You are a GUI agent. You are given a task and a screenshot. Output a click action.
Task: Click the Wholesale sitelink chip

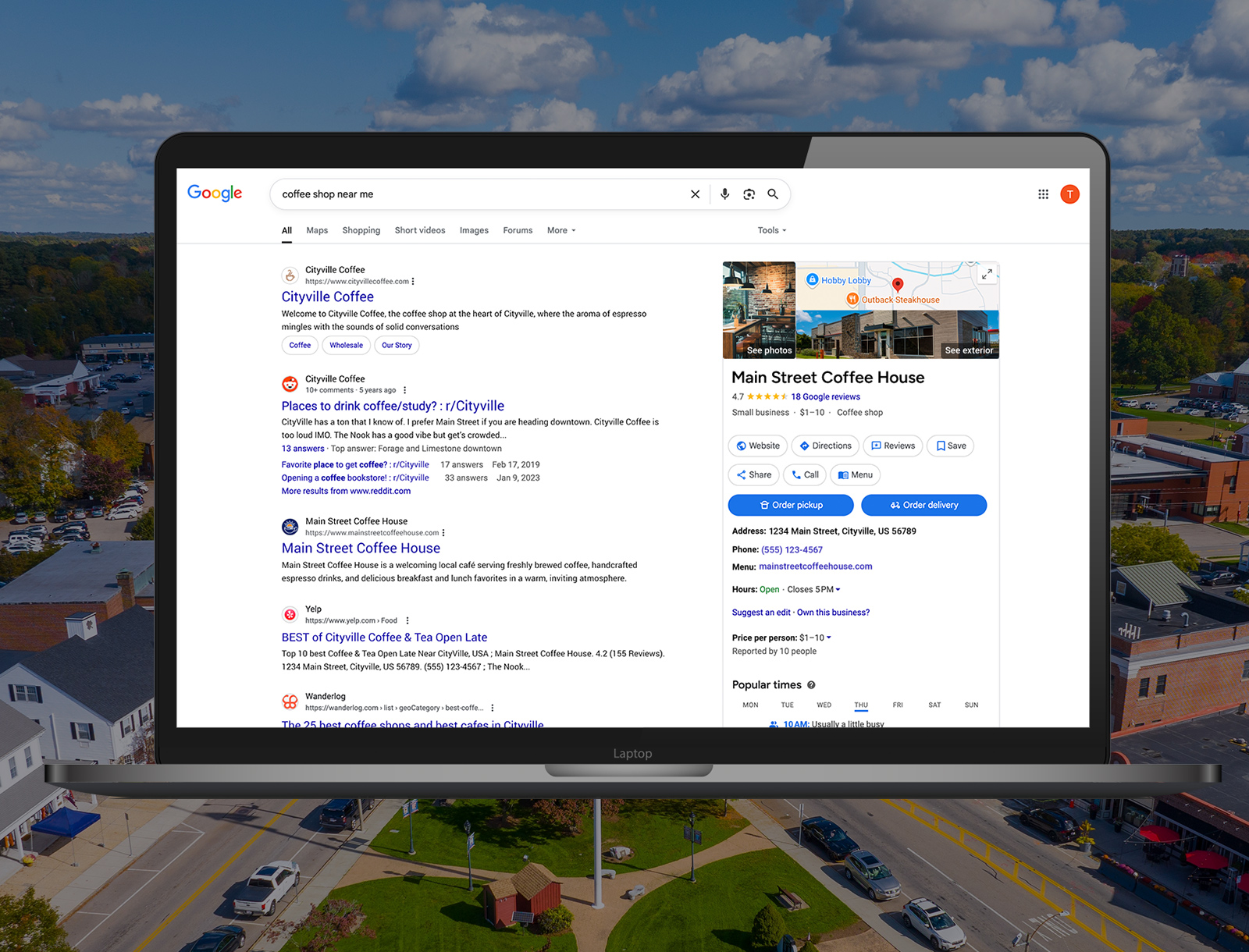click(x=346, y=346)
